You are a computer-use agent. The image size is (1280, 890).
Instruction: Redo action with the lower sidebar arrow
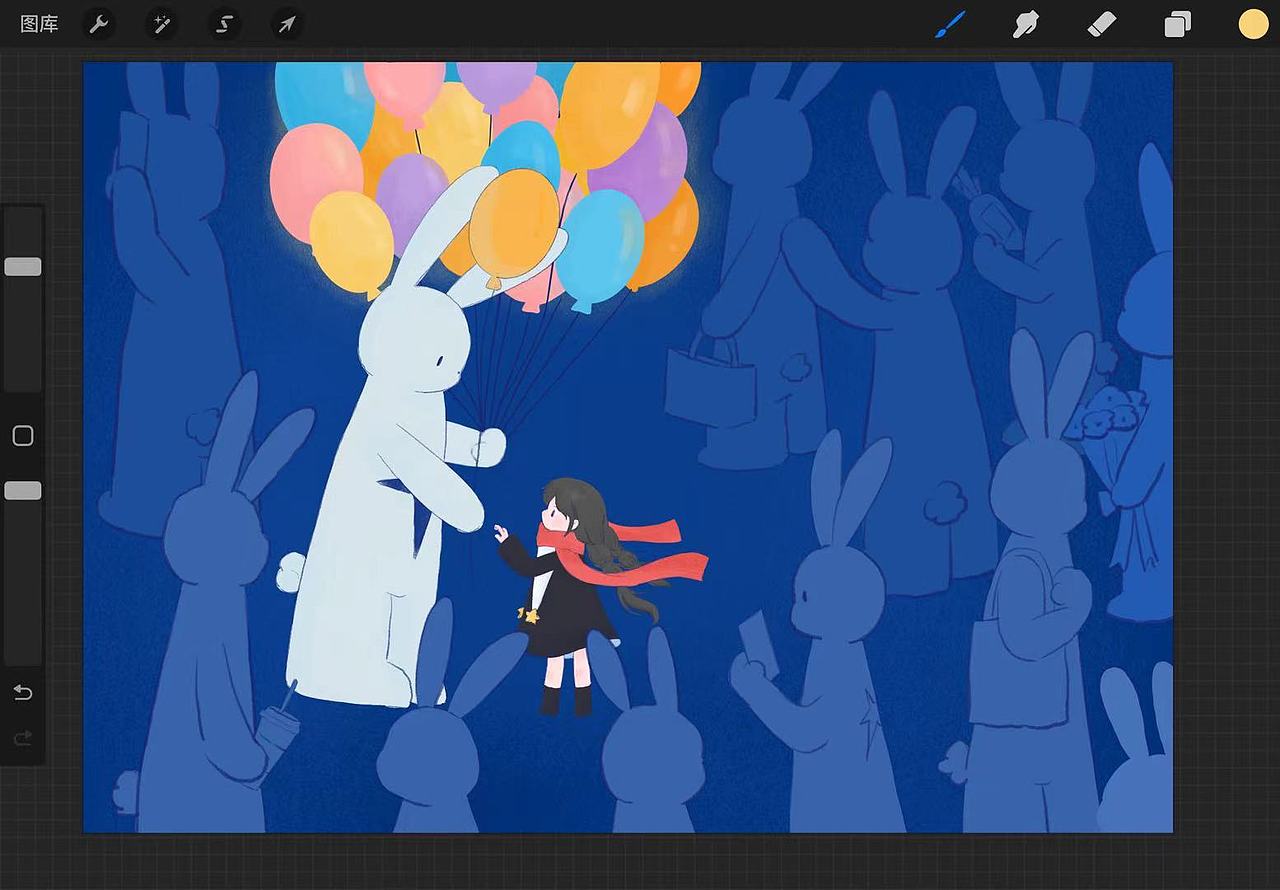coord(23,738)
